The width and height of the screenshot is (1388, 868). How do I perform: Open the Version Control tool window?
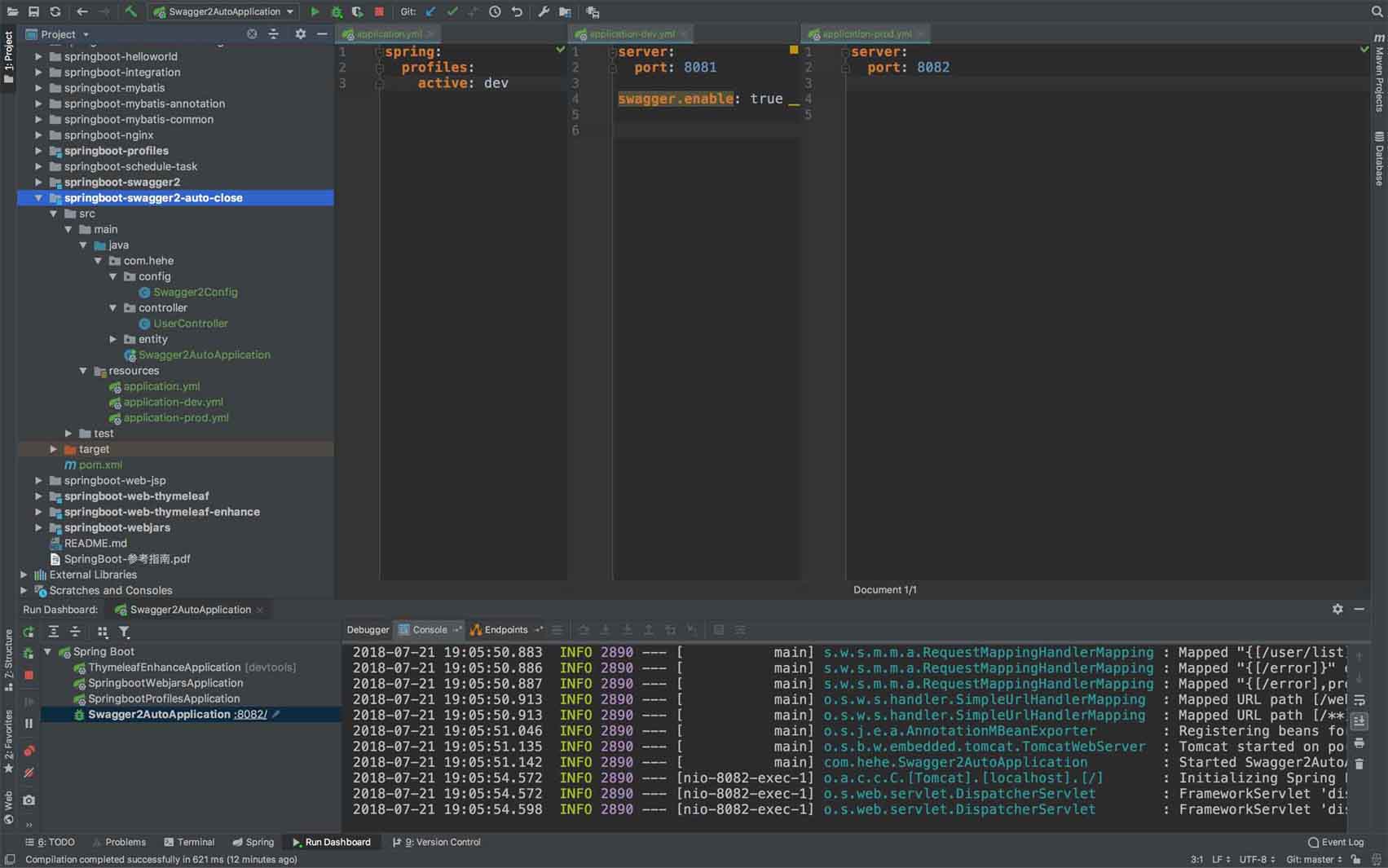(x=437, y=842)
